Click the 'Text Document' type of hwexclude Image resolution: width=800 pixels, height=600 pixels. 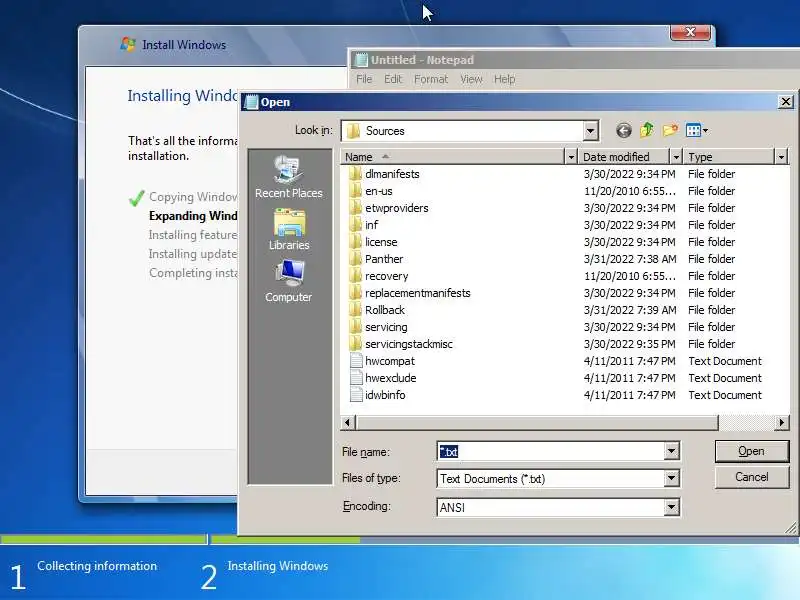coord(725,378)
